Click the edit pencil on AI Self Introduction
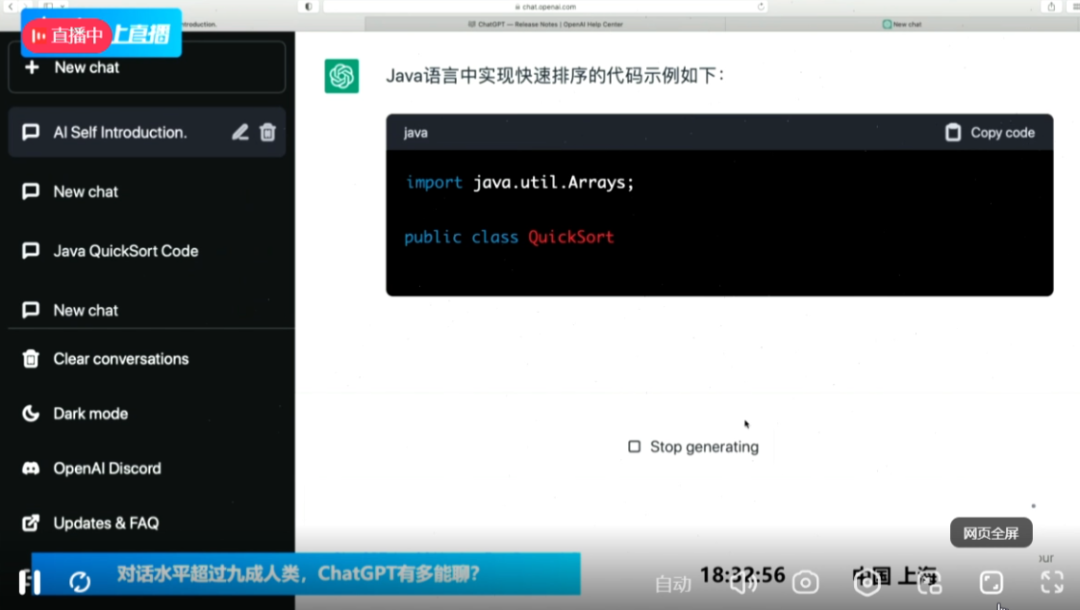 (240, 131)
